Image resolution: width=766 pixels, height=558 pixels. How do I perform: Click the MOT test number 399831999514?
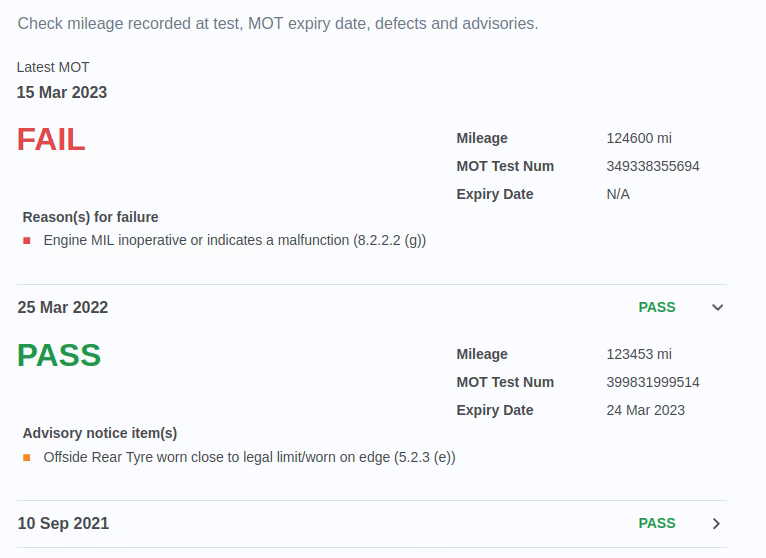pos(653,383)
